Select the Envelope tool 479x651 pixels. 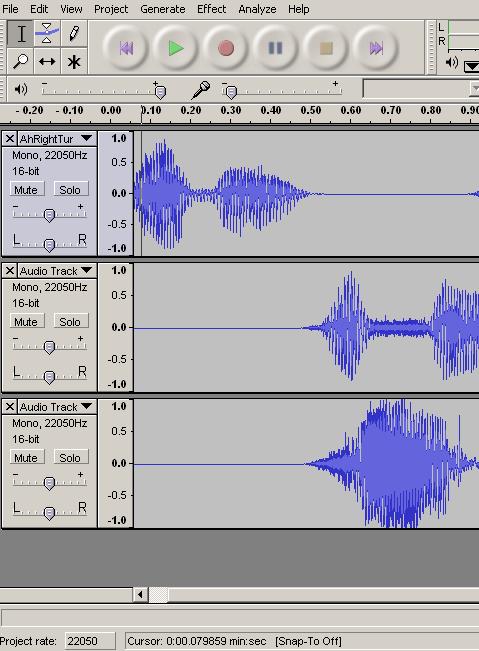(x=47, y=33)
